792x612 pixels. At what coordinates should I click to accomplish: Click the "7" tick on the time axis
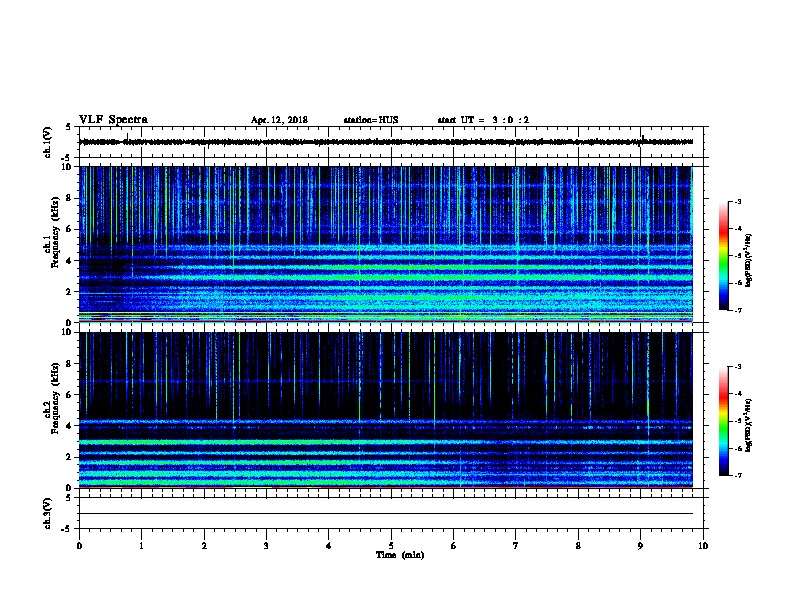click(516, 546)
